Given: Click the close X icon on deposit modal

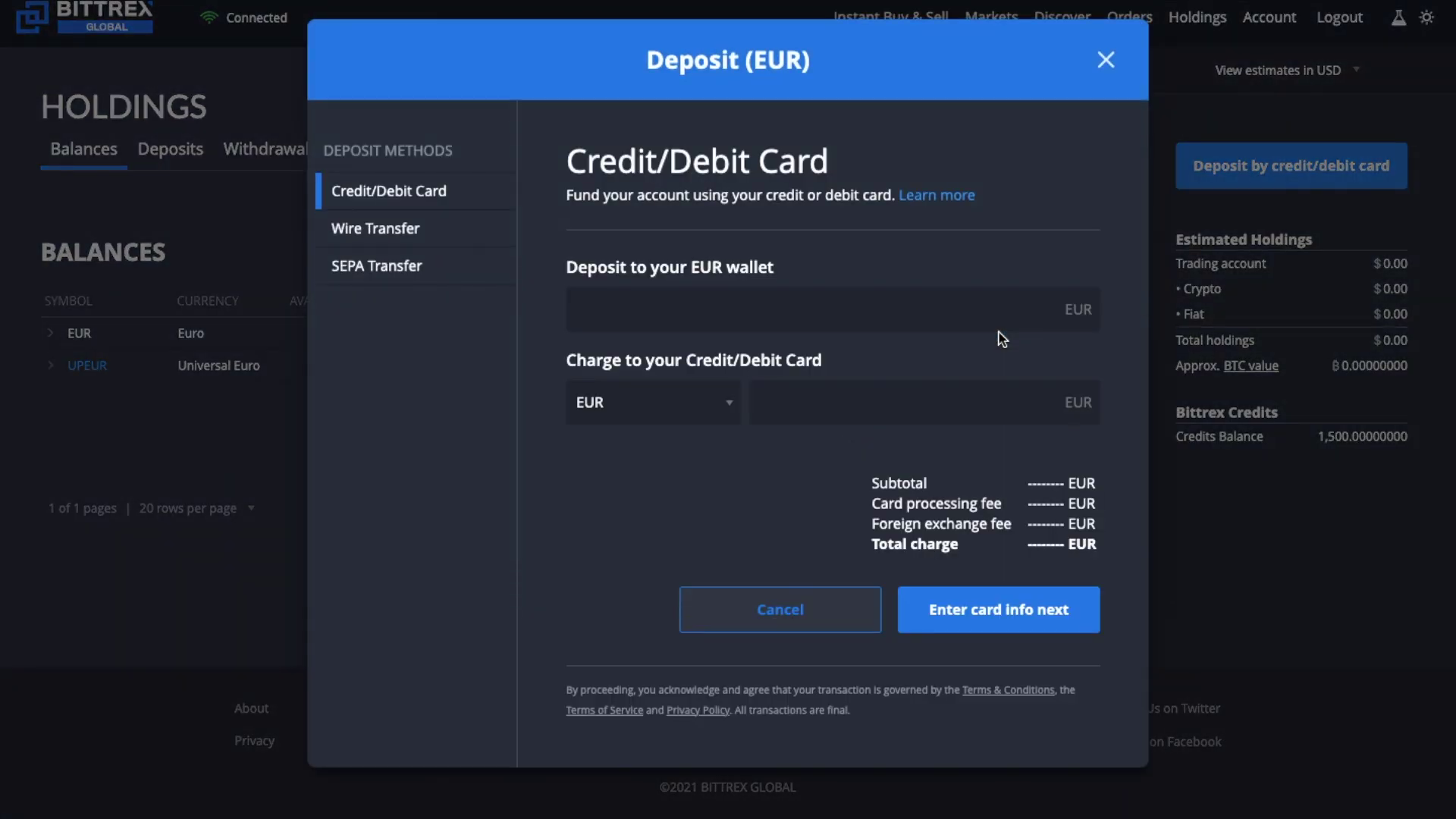Looking at the screenshot, I should (1105, 60).
